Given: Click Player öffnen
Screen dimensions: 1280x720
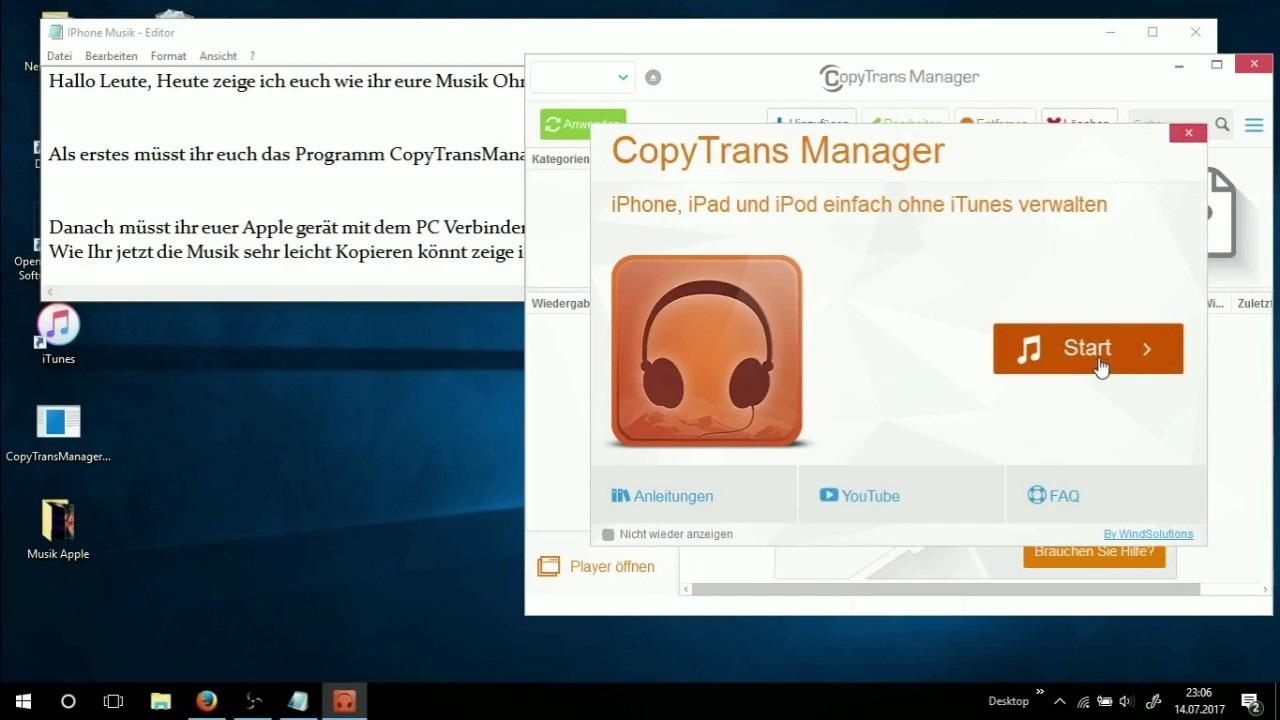Looking at the screenshot, I should coord(596,567).
